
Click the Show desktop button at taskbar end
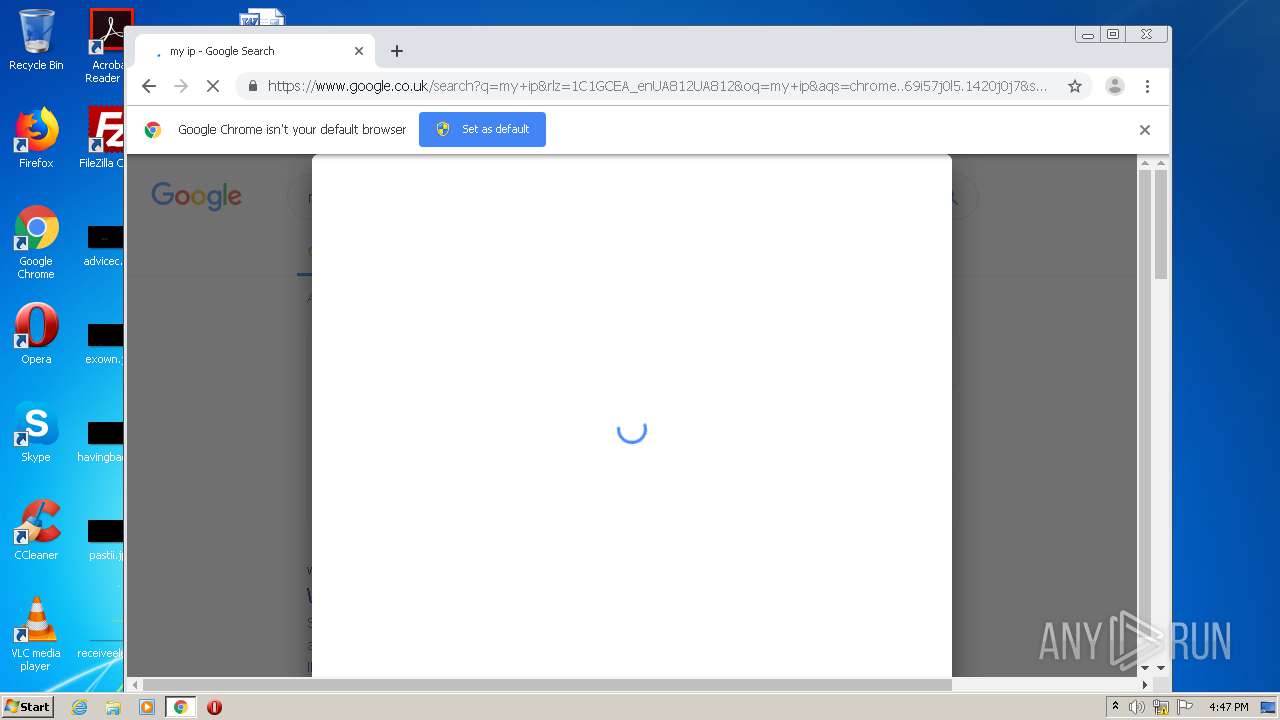click(x=1268, y=707)
